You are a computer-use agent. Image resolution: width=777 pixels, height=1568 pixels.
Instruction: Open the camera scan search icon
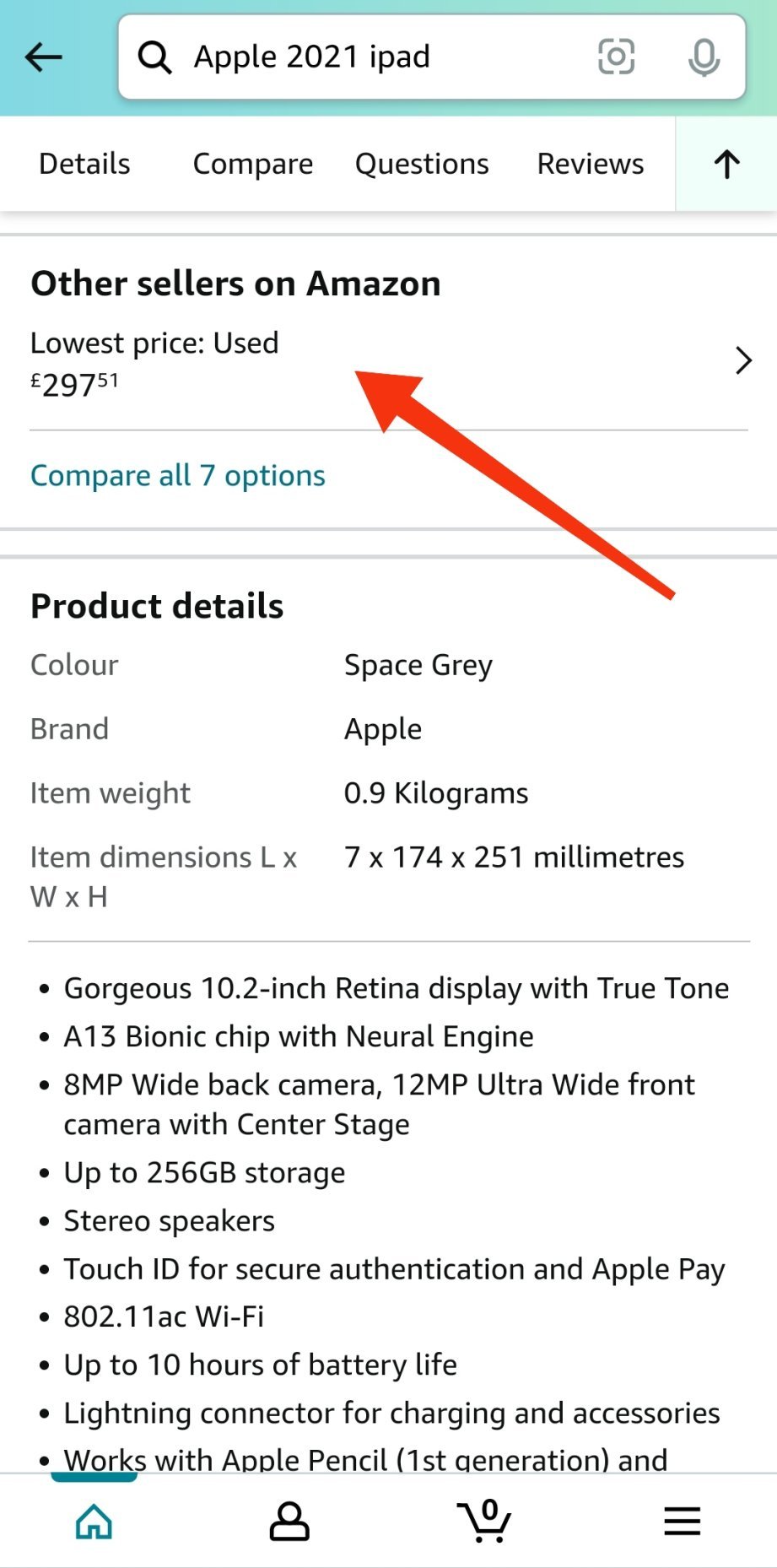[617, 57]
